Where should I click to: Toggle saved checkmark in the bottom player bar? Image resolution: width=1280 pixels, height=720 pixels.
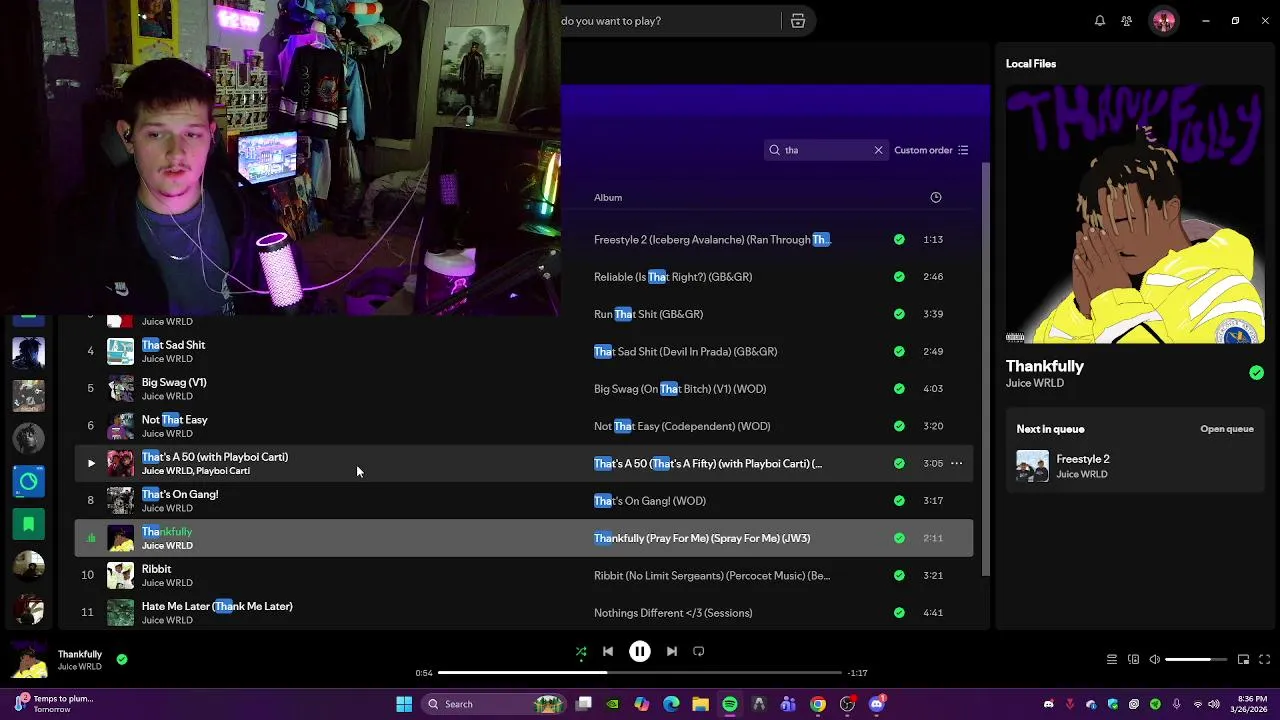pyautogui.click(x=122, y=660)
